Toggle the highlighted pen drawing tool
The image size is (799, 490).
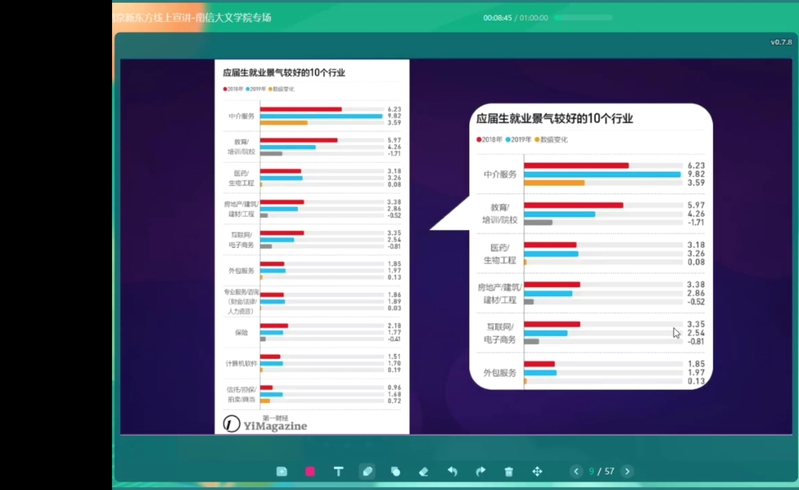(x=367, y=471)
